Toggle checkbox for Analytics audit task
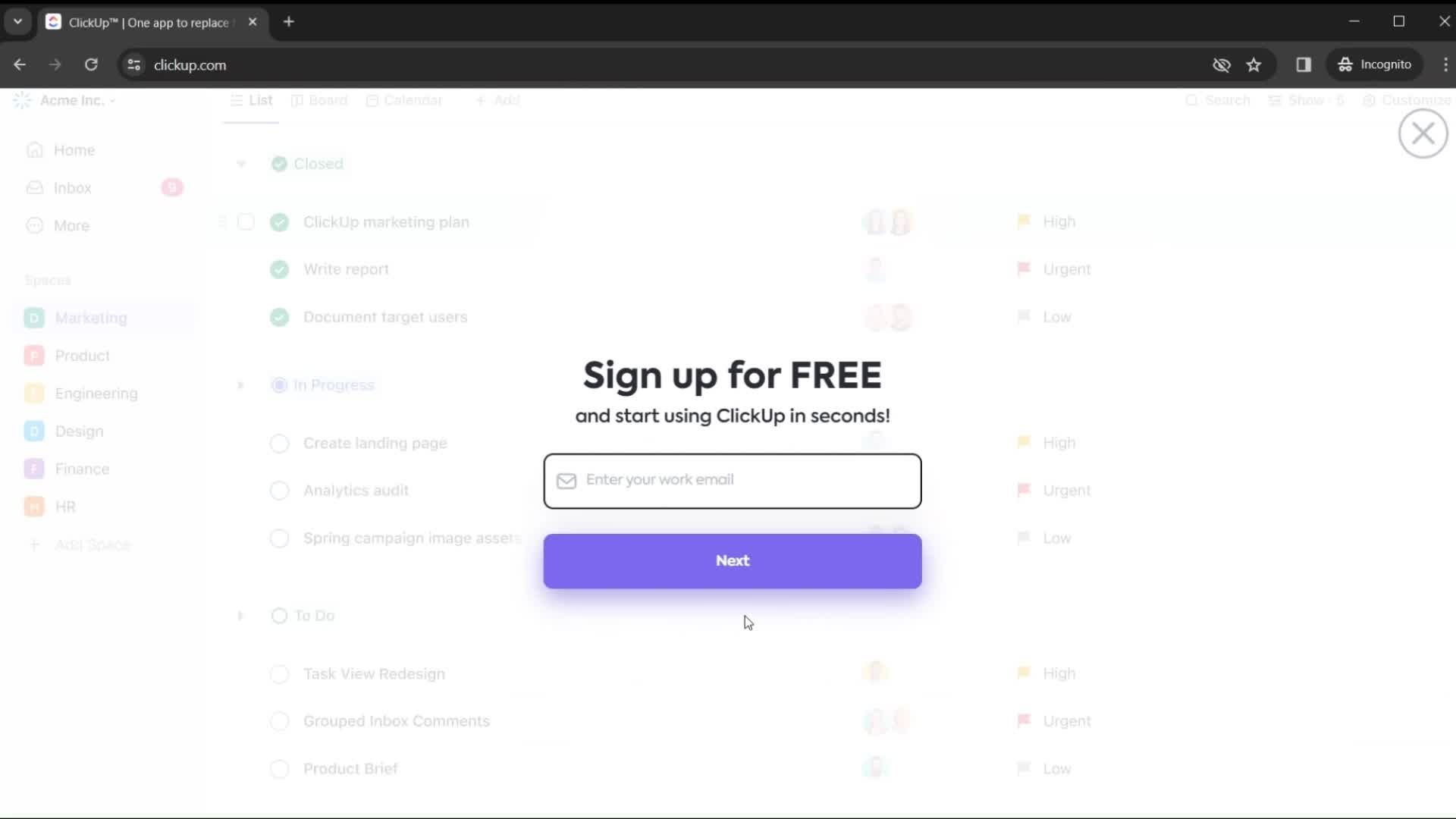 coord(279,490)
